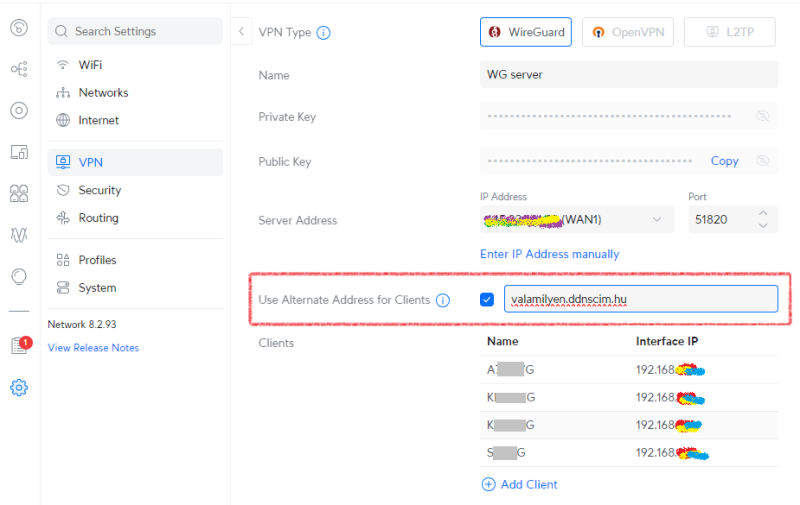
Task: Reveal the Private Key with eye icon
Action: [763, 117]
